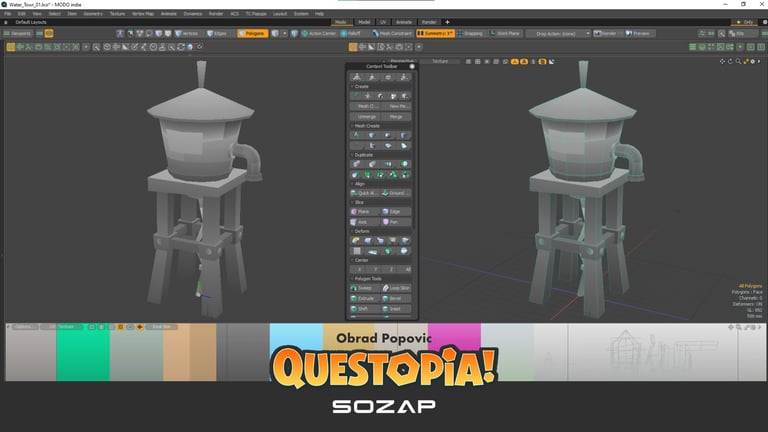Toggle the Only option at top right
This screenshot has height=432, width=768.
(x=744, y=22)
